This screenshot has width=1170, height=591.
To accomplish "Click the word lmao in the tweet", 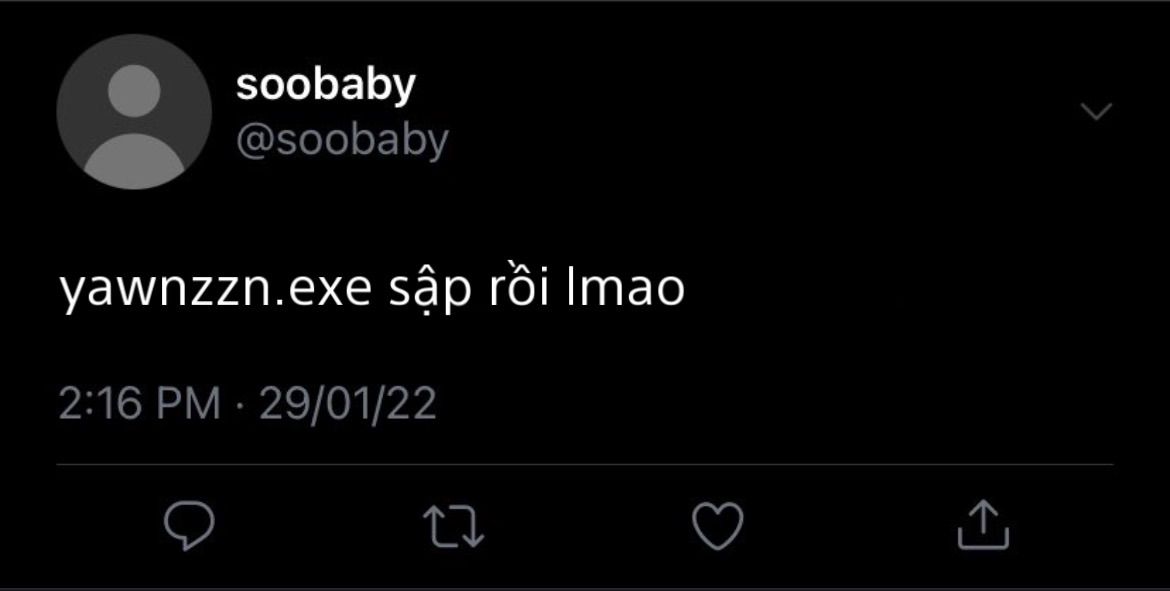I will 625,288.
